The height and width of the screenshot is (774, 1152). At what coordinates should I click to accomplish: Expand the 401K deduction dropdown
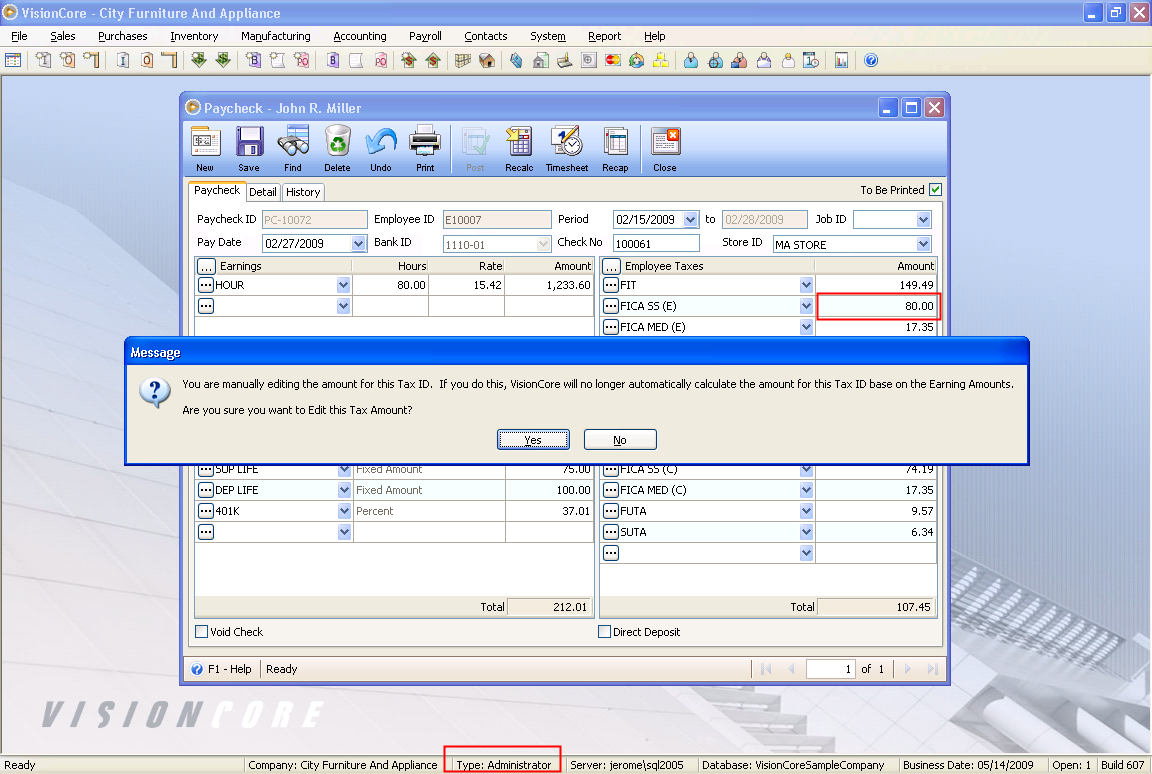click(x=344, y=511)
